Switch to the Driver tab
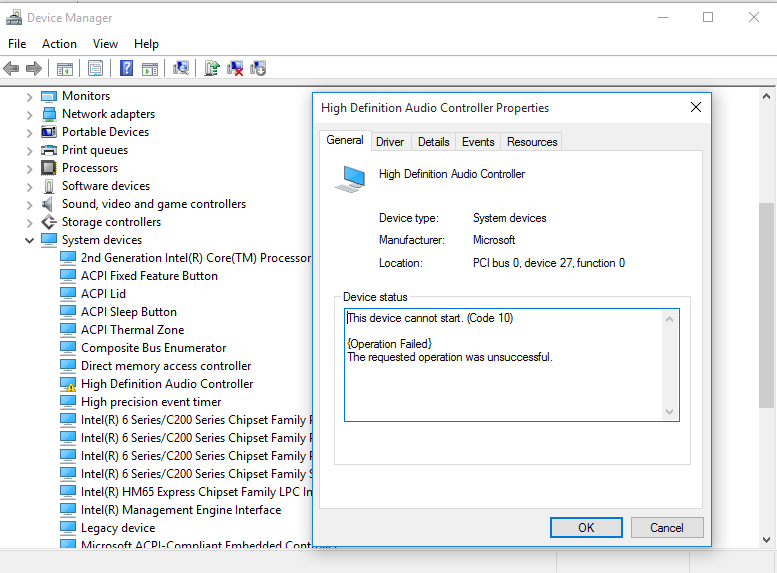This screenshot has height=573, width=777. [x=390, y=142]
